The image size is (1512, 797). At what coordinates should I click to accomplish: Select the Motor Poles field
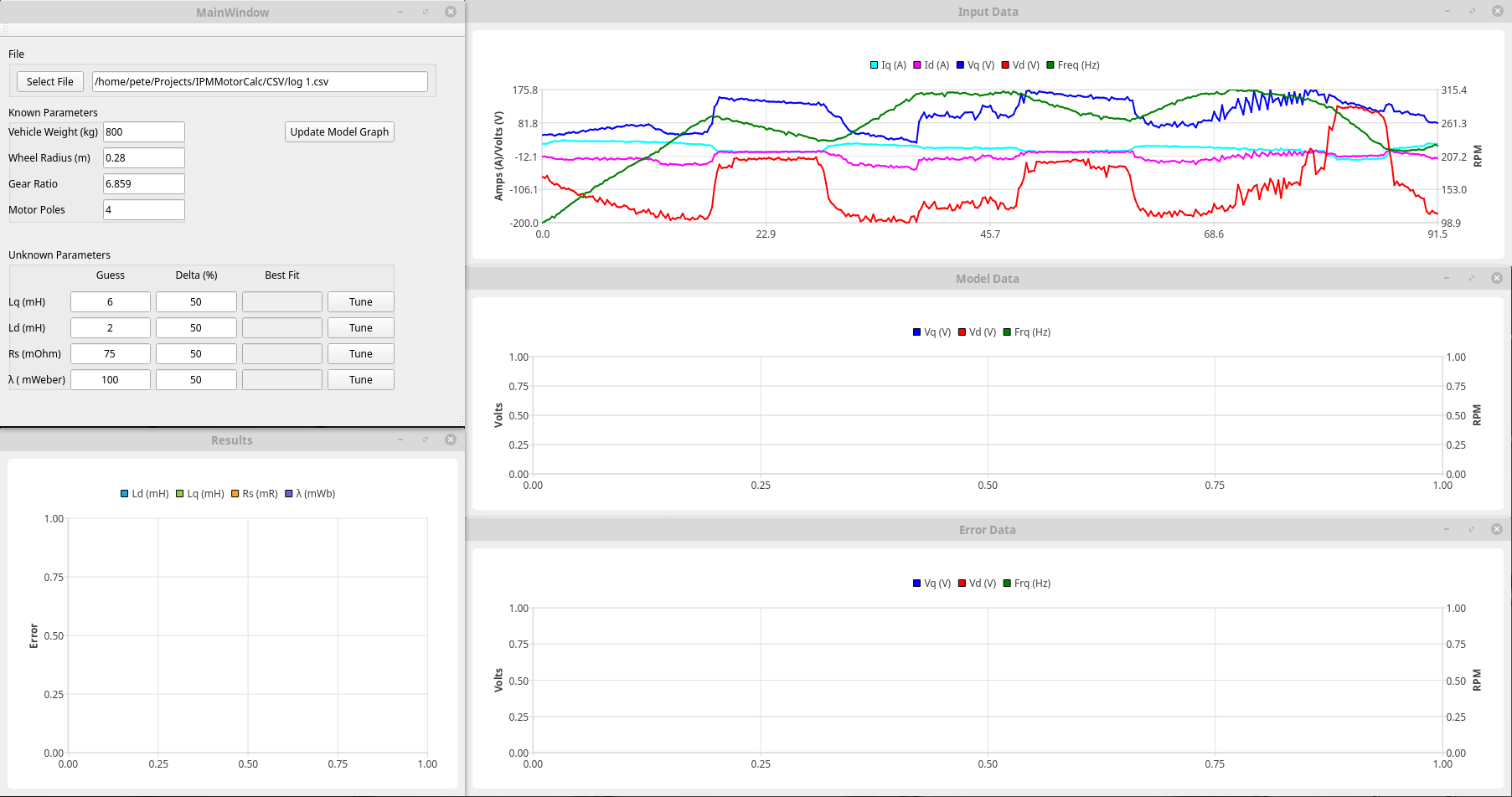click(143, 210)
